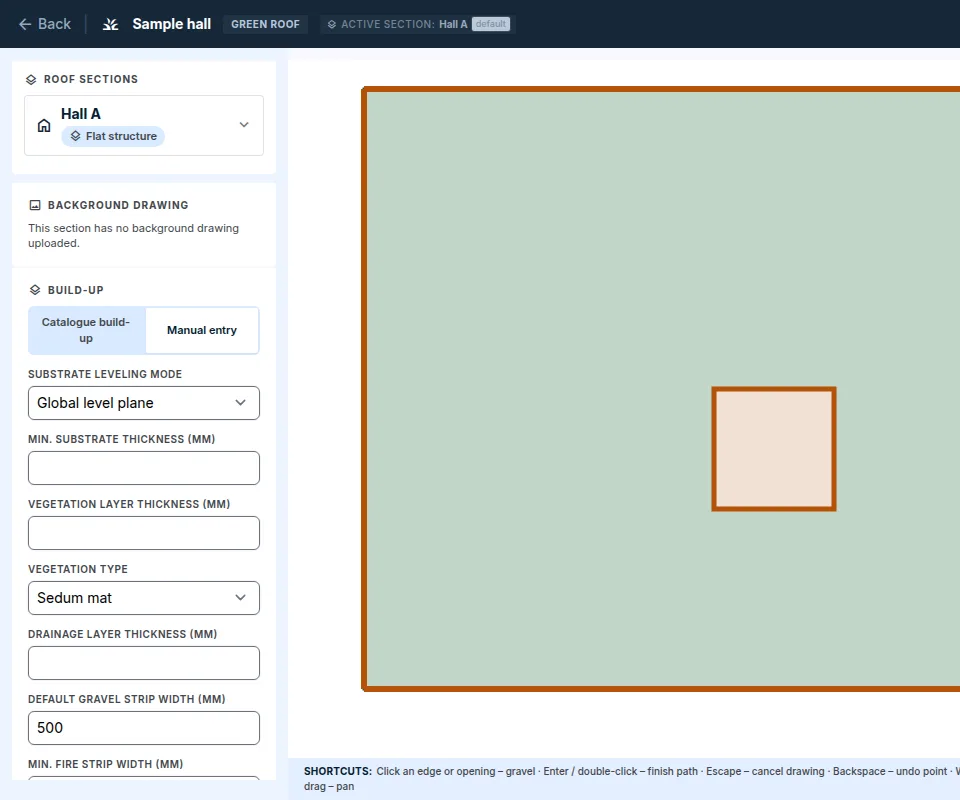960x800 pixels.
Task: Click the Roof Sections layers icon
Action: click(31, 80)
